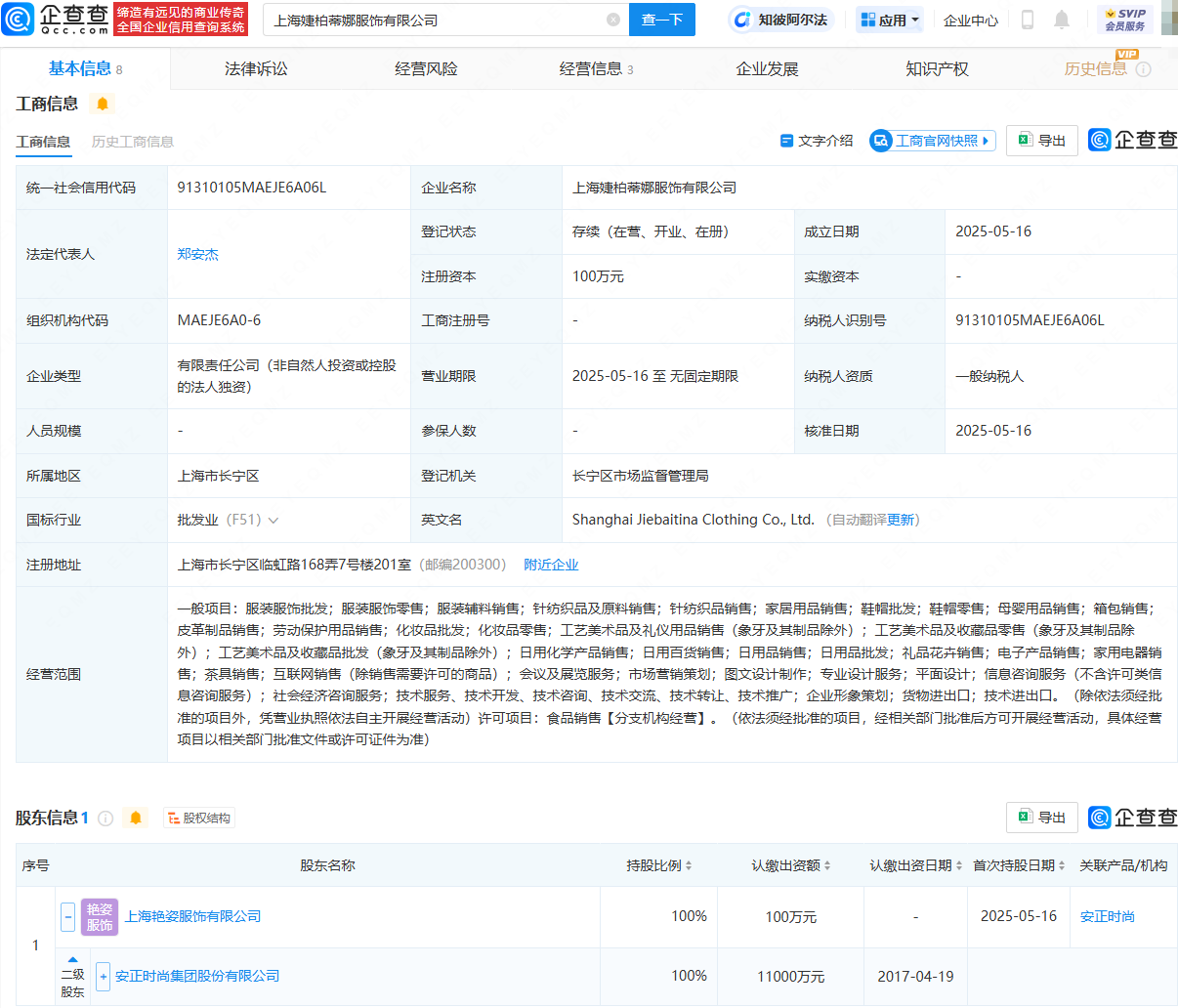
Task: Switch to the 法律诉讼 tab
Action: click(256, 68)
